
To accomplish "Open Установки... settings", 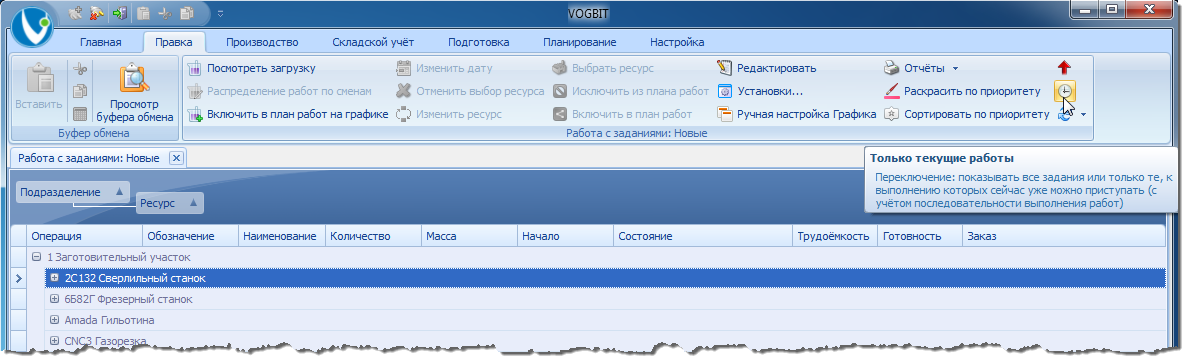I will (x=760, y=92).
